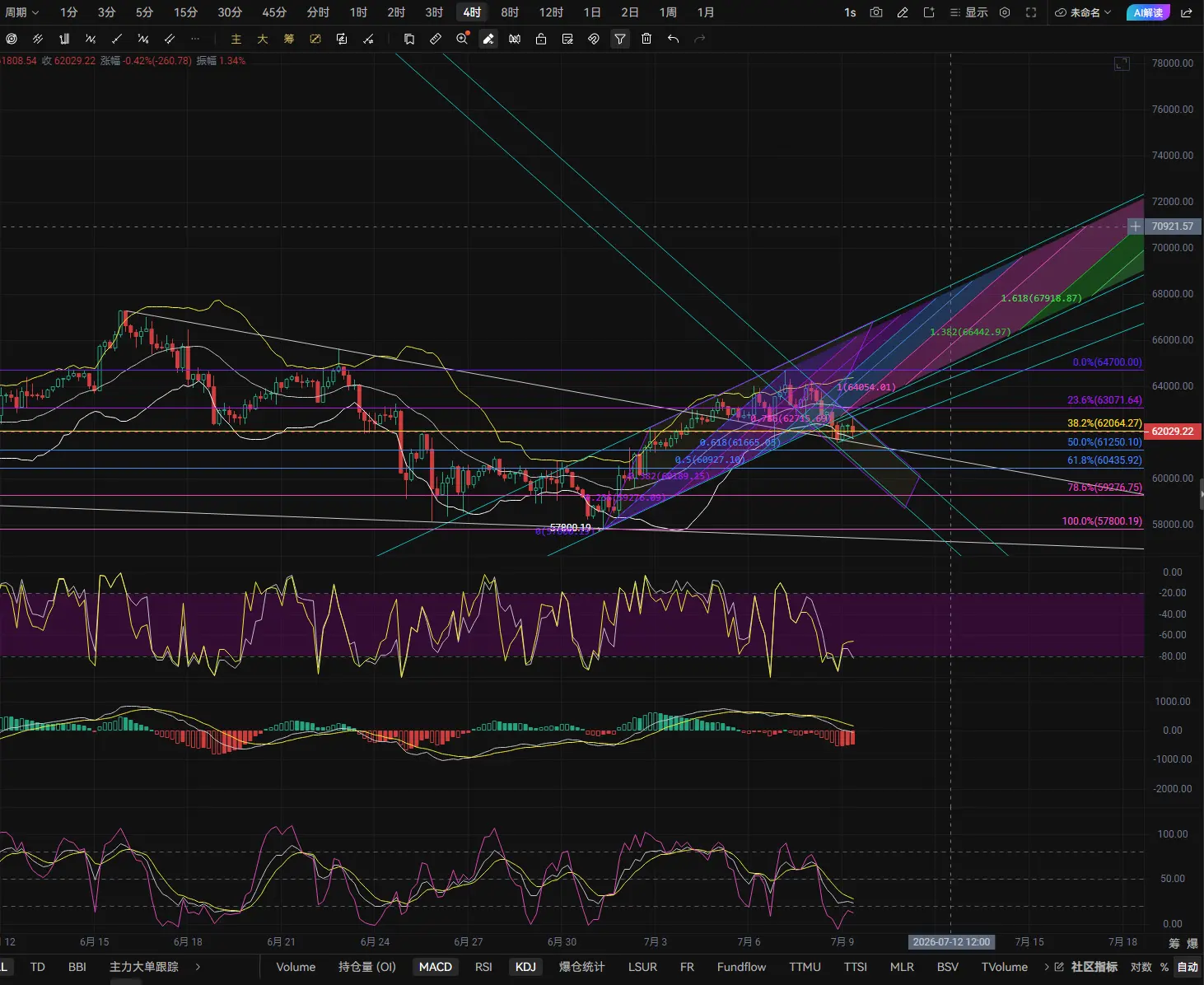
Task: Click the AI解读 button
Action: [x=1148, y=12]
